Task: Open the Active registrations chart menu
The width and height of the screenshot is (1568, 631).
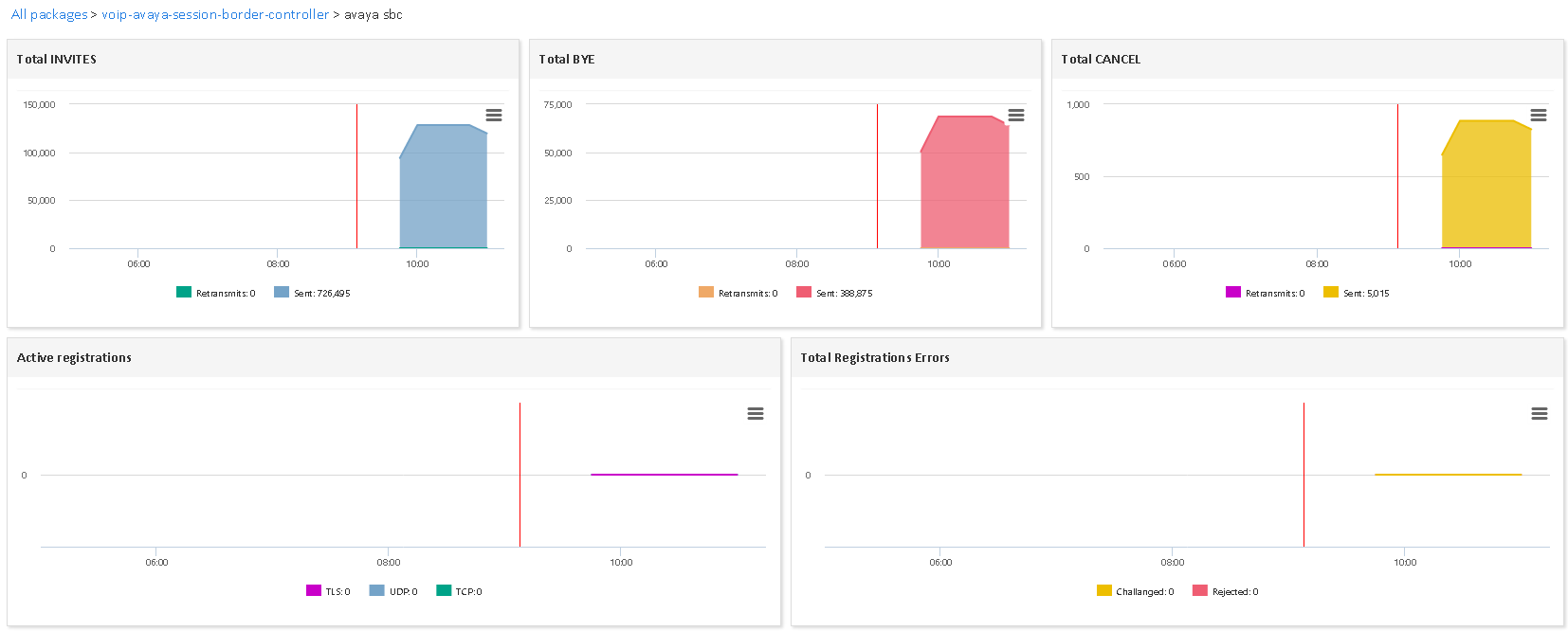Action: (755, 413)
